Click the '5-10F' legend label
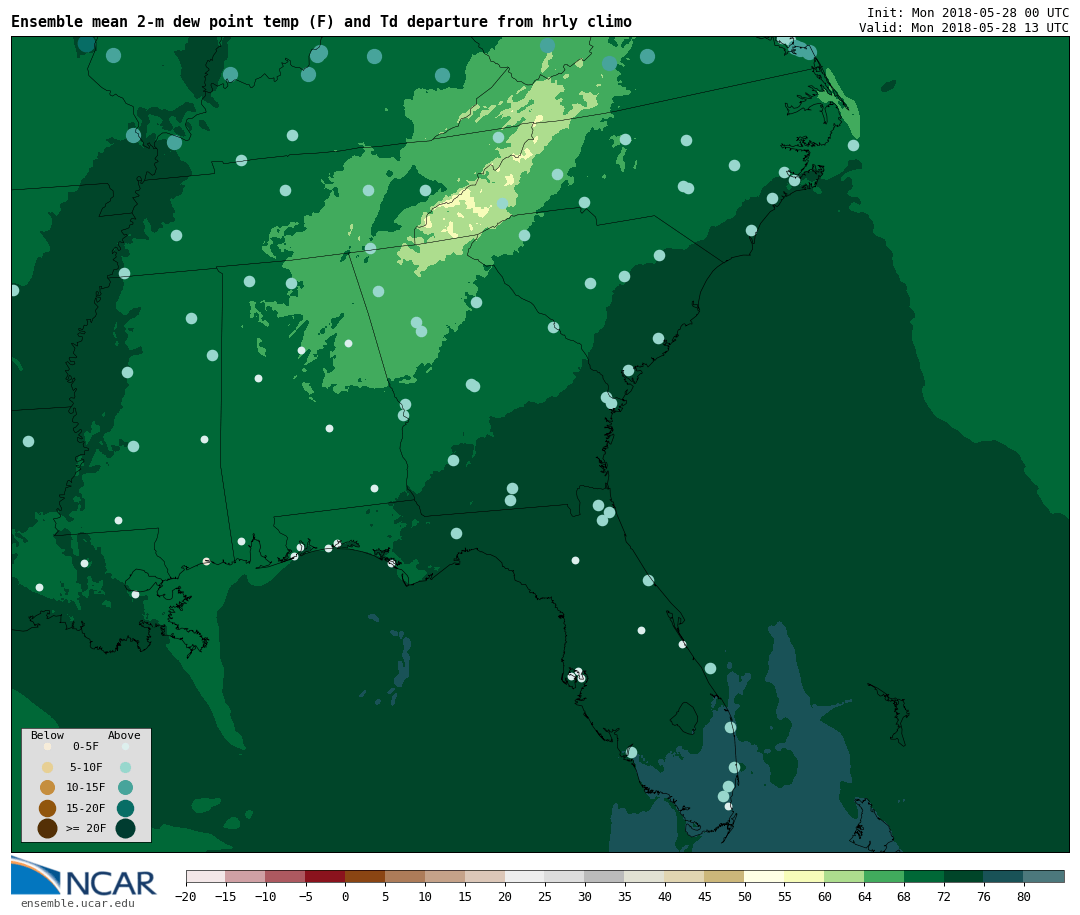Viewport: 1080px width, 915px height. tap(86, 768)
